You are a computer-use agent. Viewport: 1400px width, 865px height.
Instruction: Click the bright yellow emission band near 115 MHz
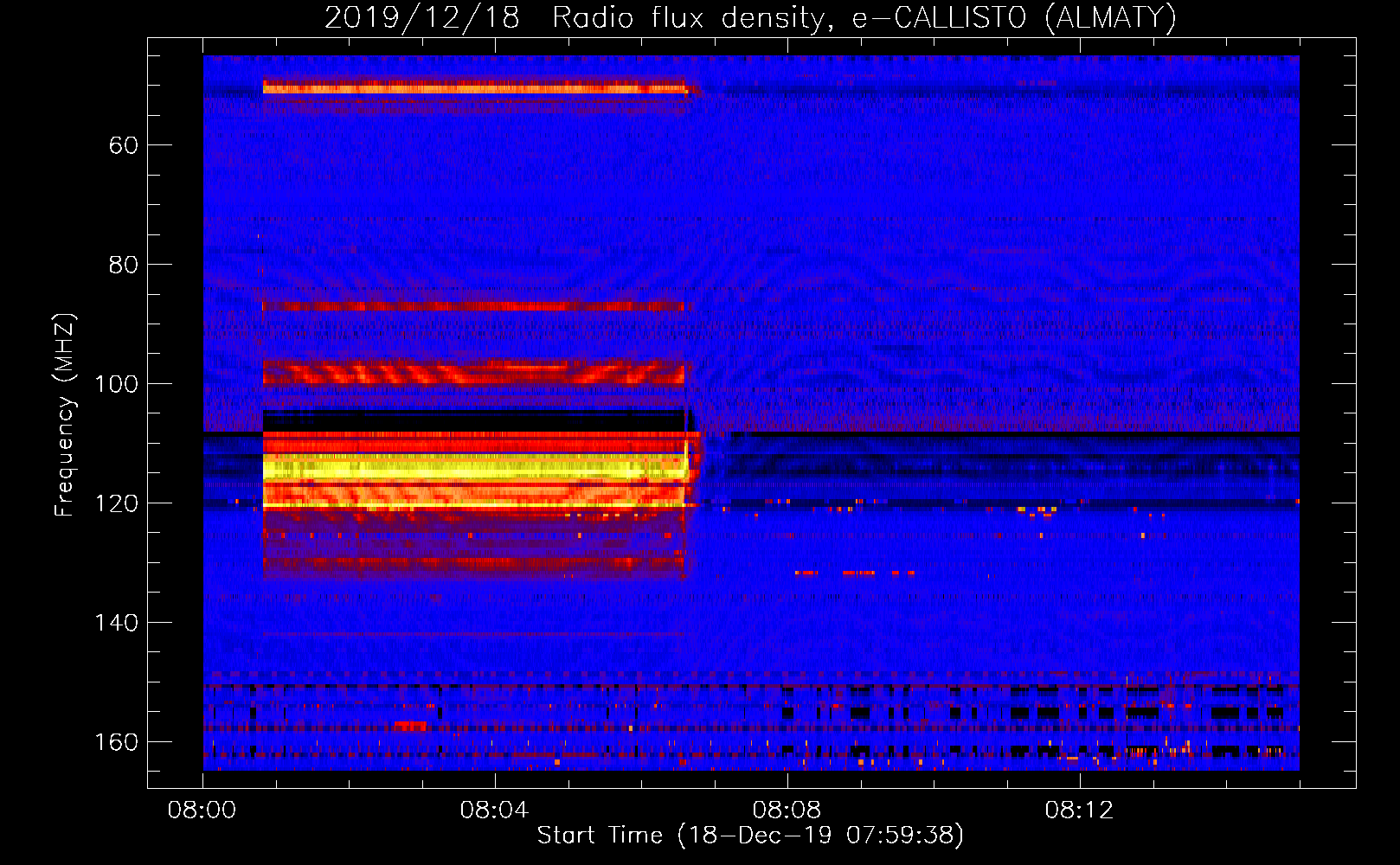pyautogui.click(x=476, y=468)
